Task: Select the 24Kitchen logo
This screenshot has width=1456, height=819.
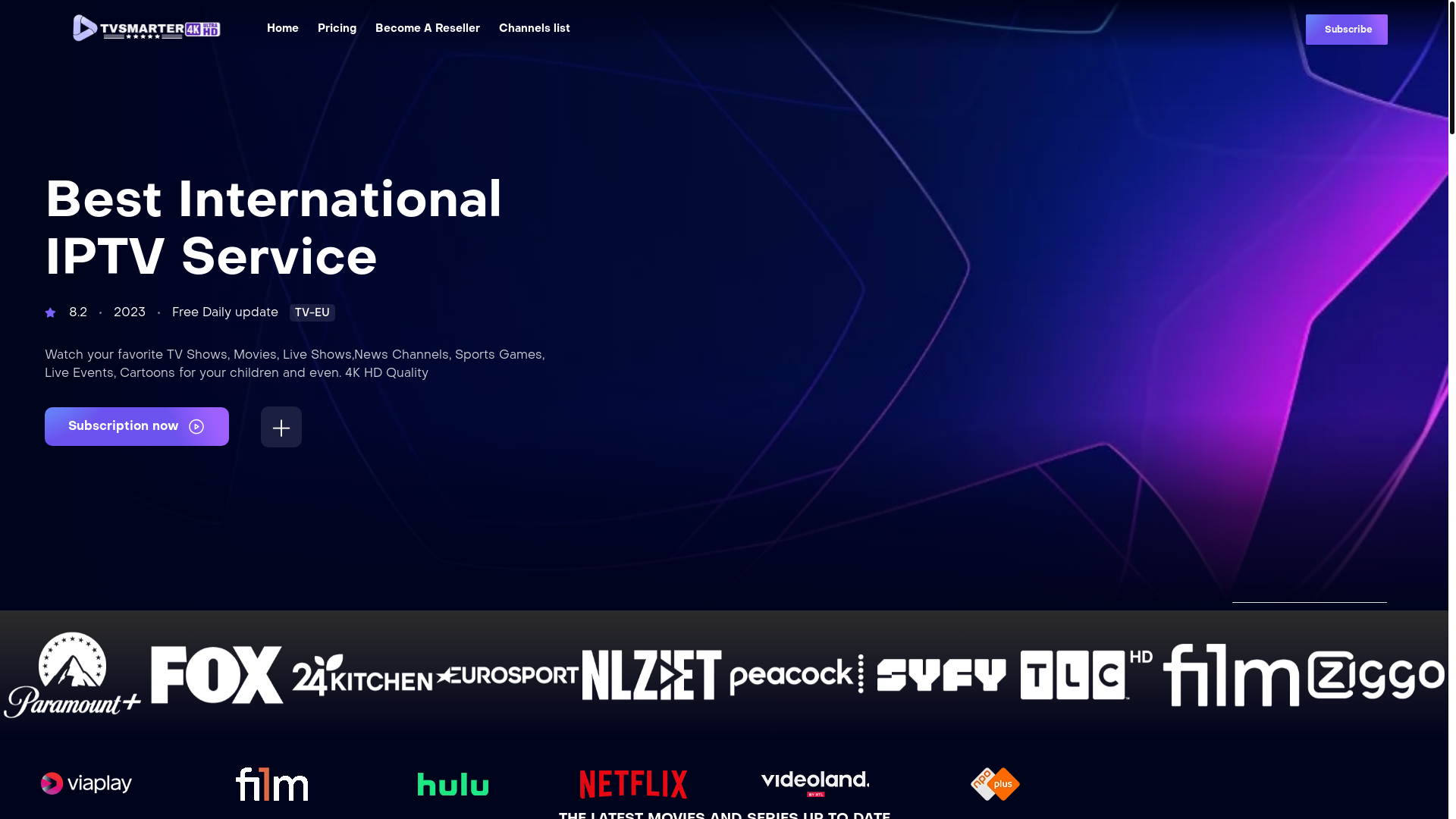Action: [362, 675]
